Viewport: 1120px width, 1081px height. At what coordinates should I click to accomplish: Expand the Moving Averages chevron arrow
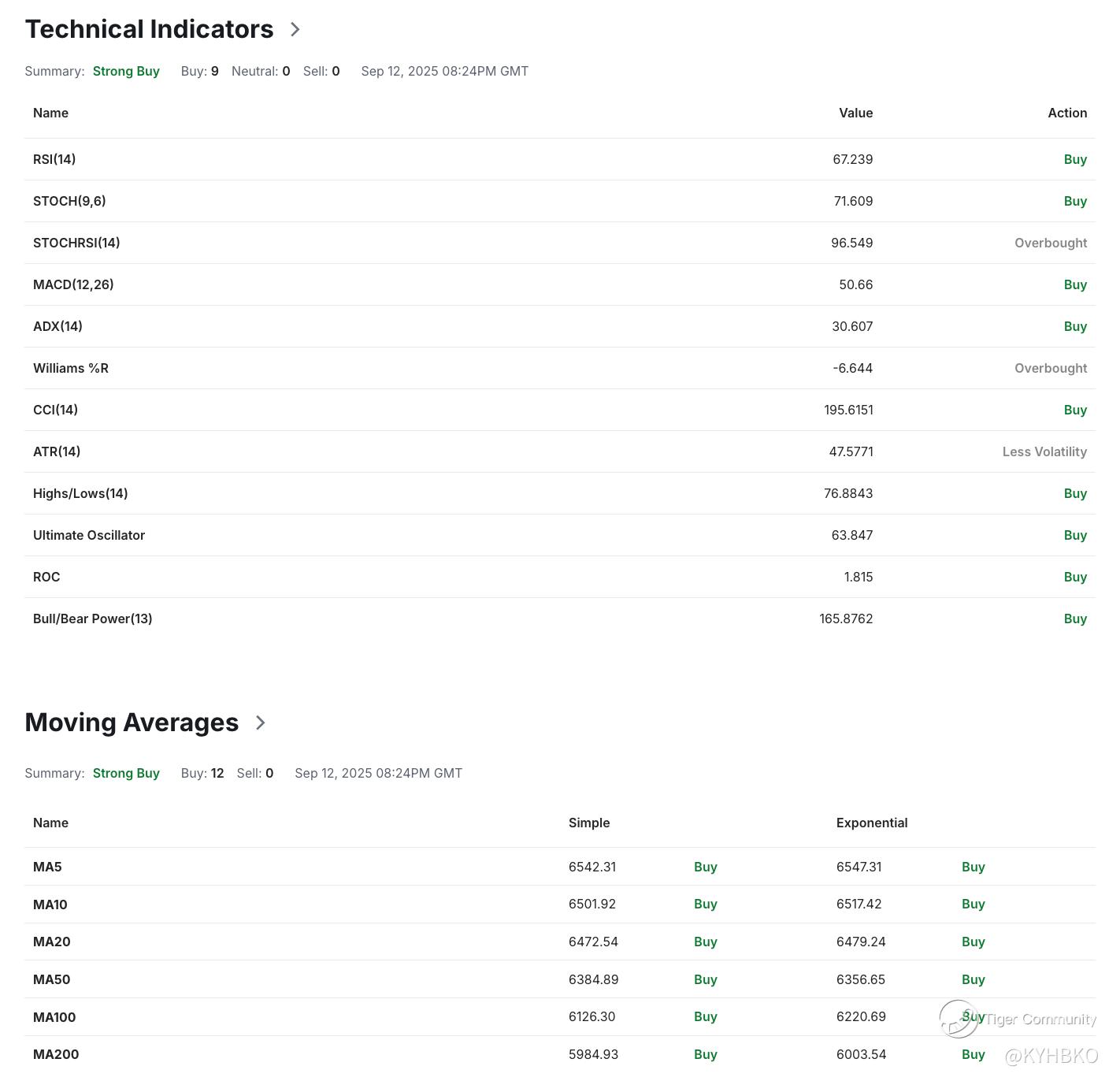click(x=261, y=723)
